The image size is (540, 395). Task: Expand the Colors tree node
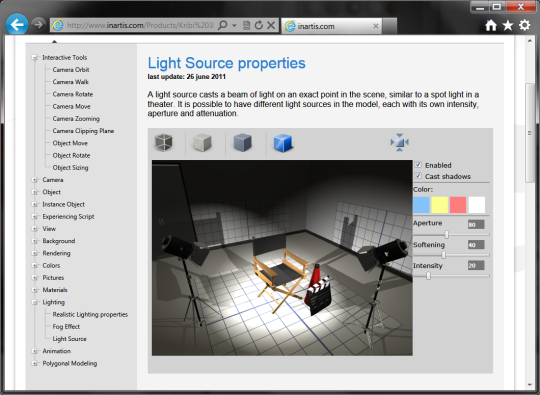point(34,266)
